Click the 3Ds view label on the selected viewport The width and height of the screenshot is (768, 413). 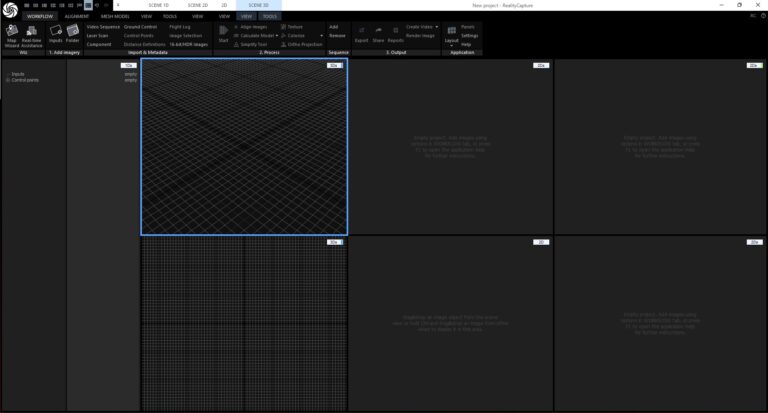click(333, 65)
